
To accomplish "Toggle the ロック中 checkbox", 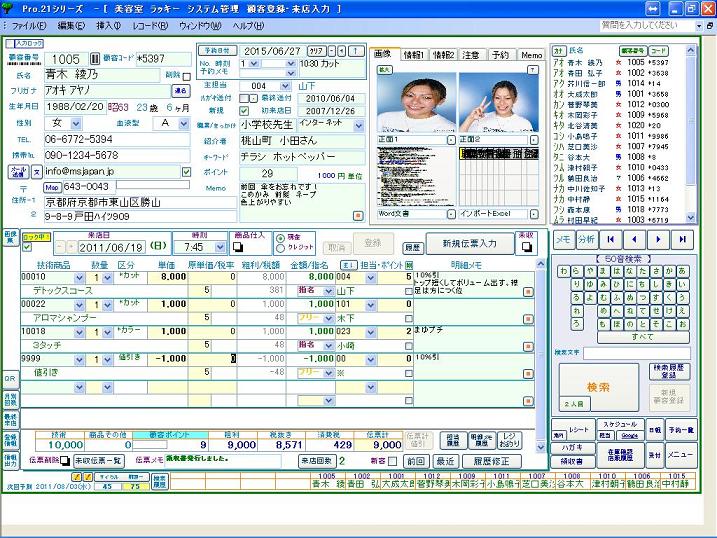I will click(x=27, y=247).
